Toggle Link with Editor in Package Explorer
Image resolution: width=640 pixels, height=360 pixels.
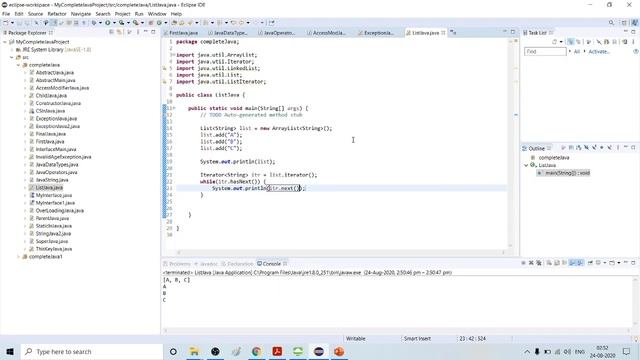pos(119,32)
